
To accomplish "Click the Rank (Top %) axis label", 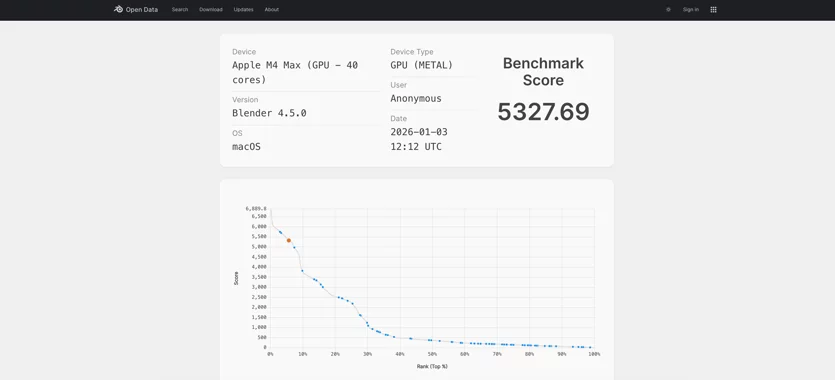I will (432, 367).
